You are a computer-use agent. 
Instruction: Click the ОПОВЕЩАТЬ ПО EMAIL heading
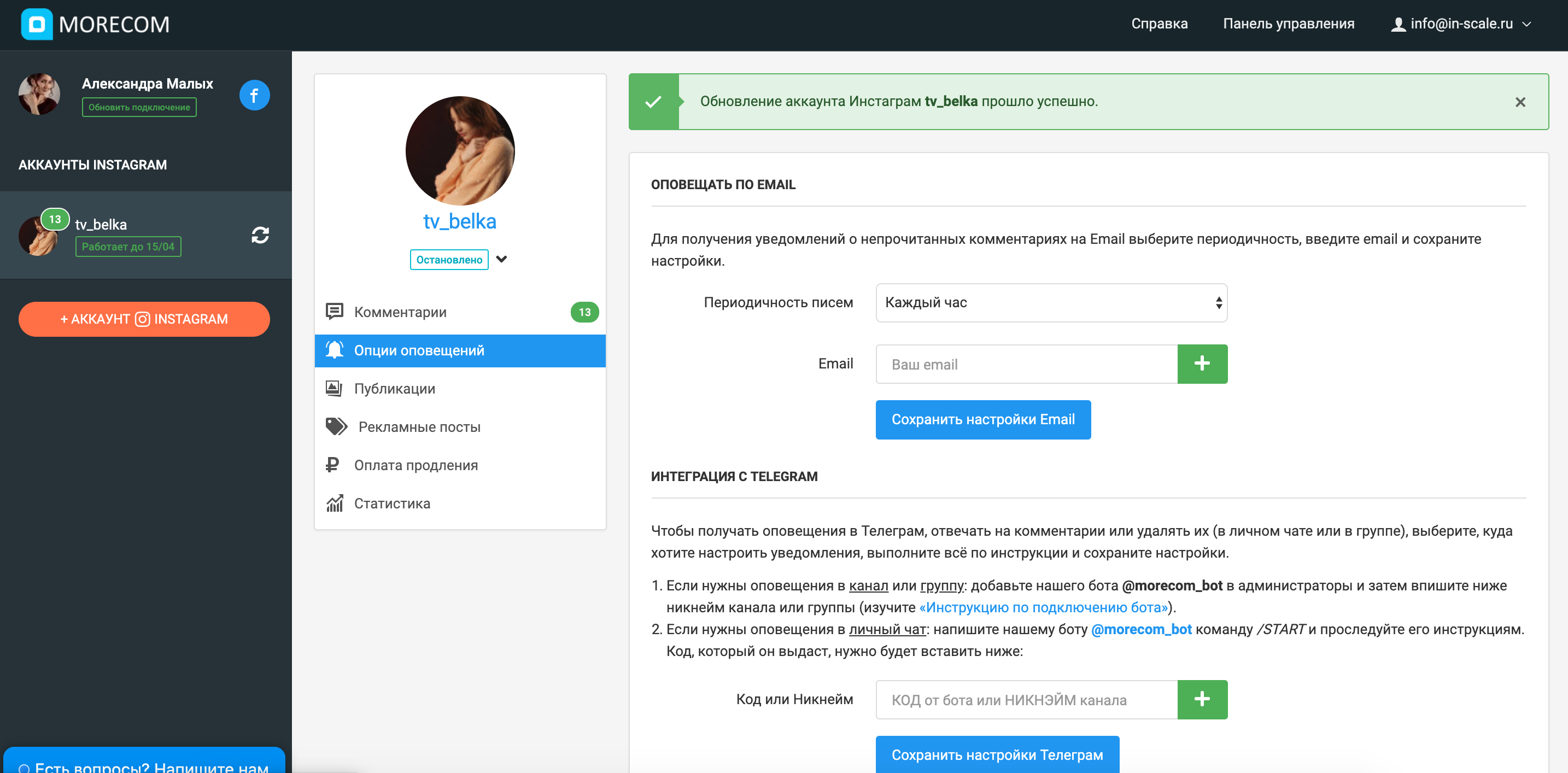tap(723, 184)
